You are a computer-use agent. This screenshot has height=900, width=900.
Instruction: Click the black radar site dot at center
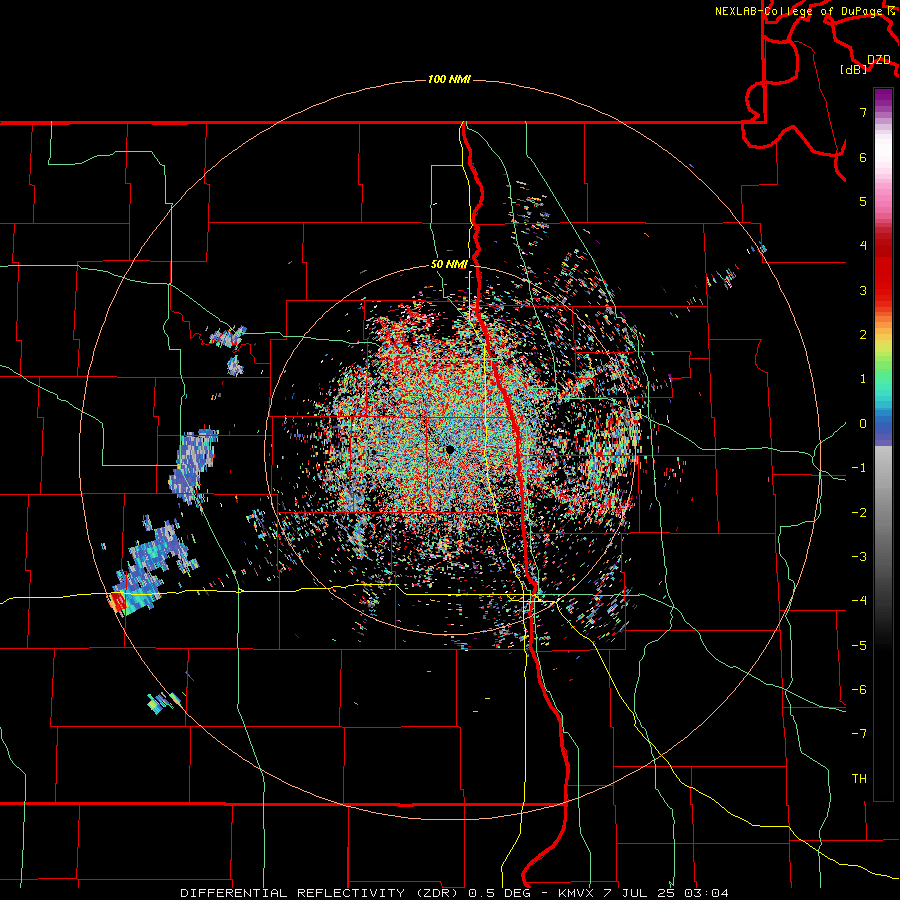point(450,449)
